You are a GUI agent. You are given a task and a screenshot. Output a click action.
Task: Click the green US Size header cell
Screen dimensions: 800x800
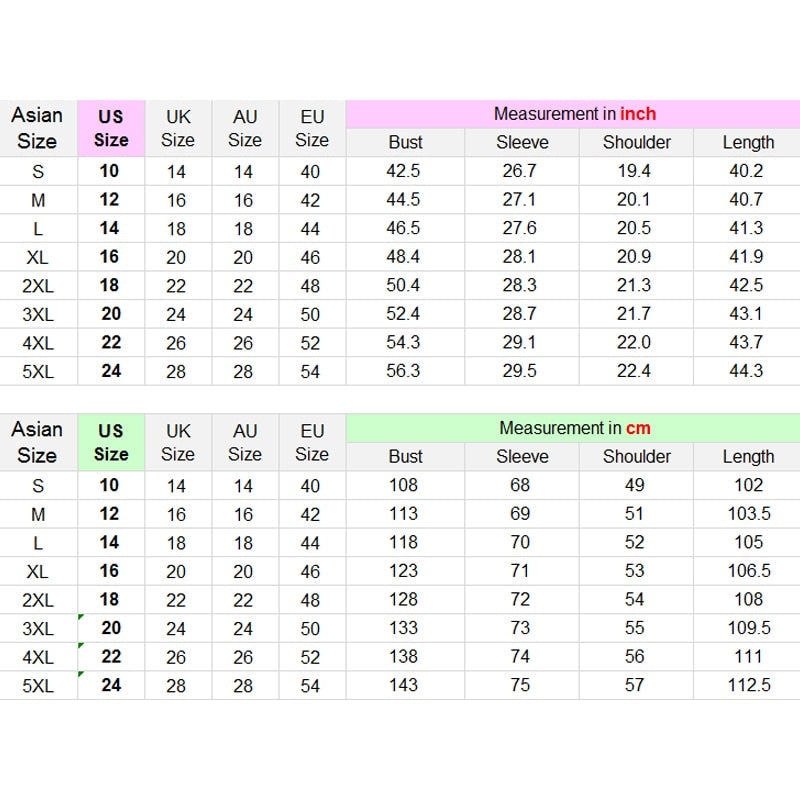point(111,442)
